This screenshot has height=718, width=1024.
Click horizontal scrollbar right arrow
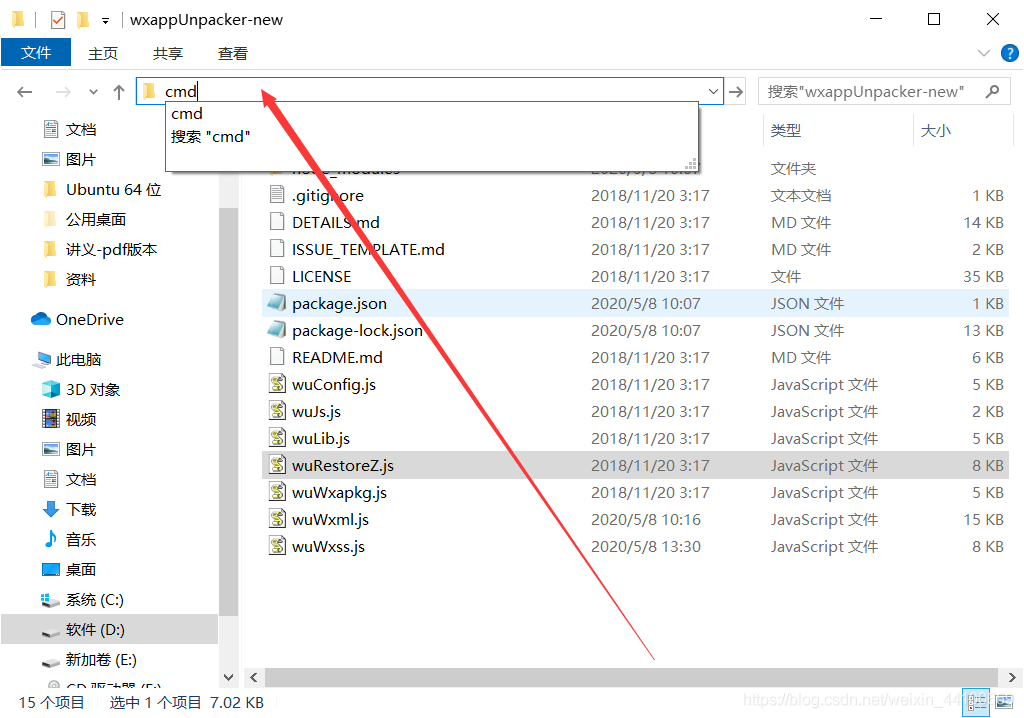tap(1012, 677)
